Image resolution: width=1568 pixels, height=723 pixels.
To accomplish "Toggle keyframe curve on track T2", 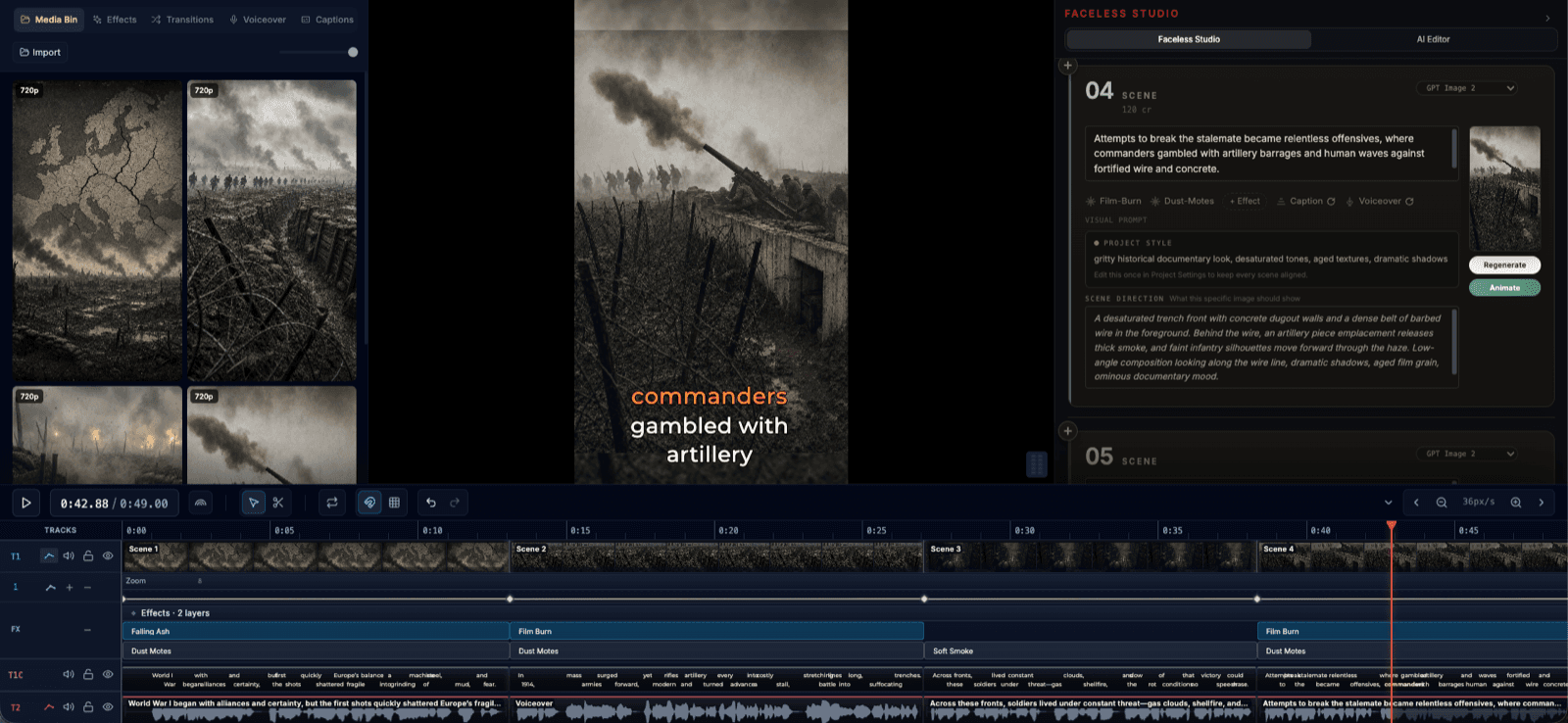I will [x=49, y=706].
